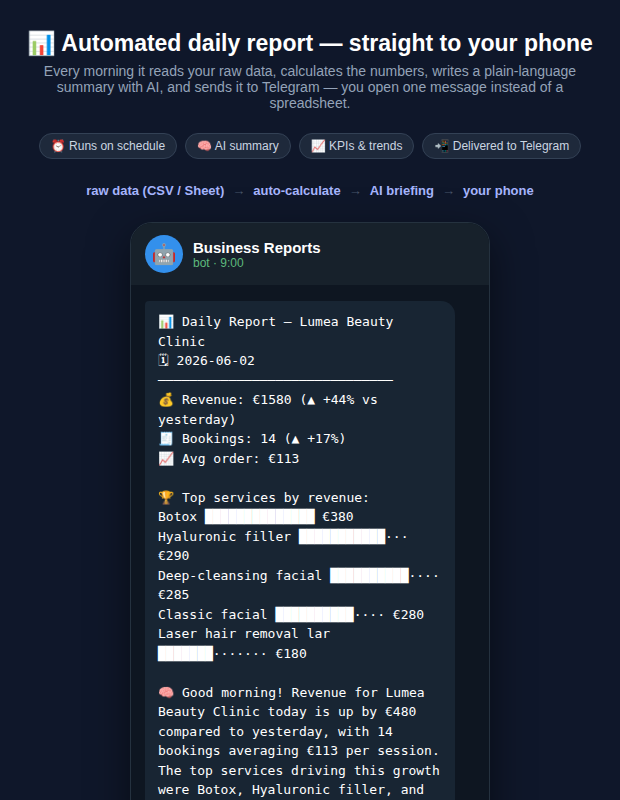Image resolution: width=620 pixels, height=800 pixels.
Task: Click the brain icon on the AI summary pill
Action: 204,146
